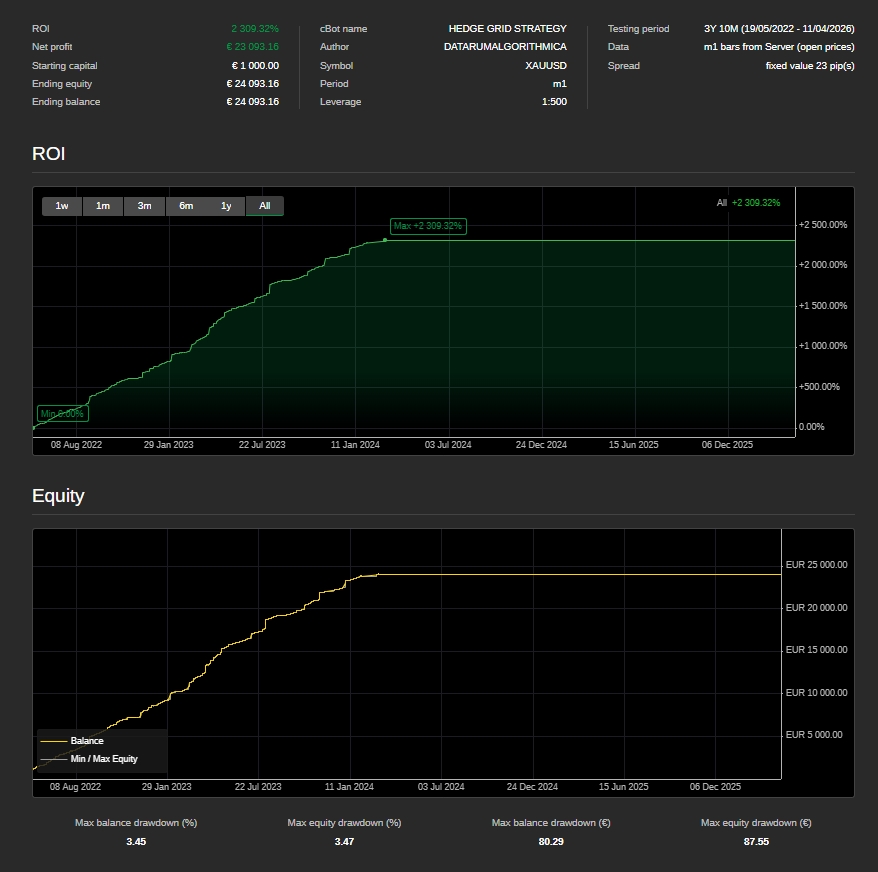Image resolution: width=878 pixels, height=872 pixels.
Task: Toggle the active "All" range selector
Action: (264, 206)
